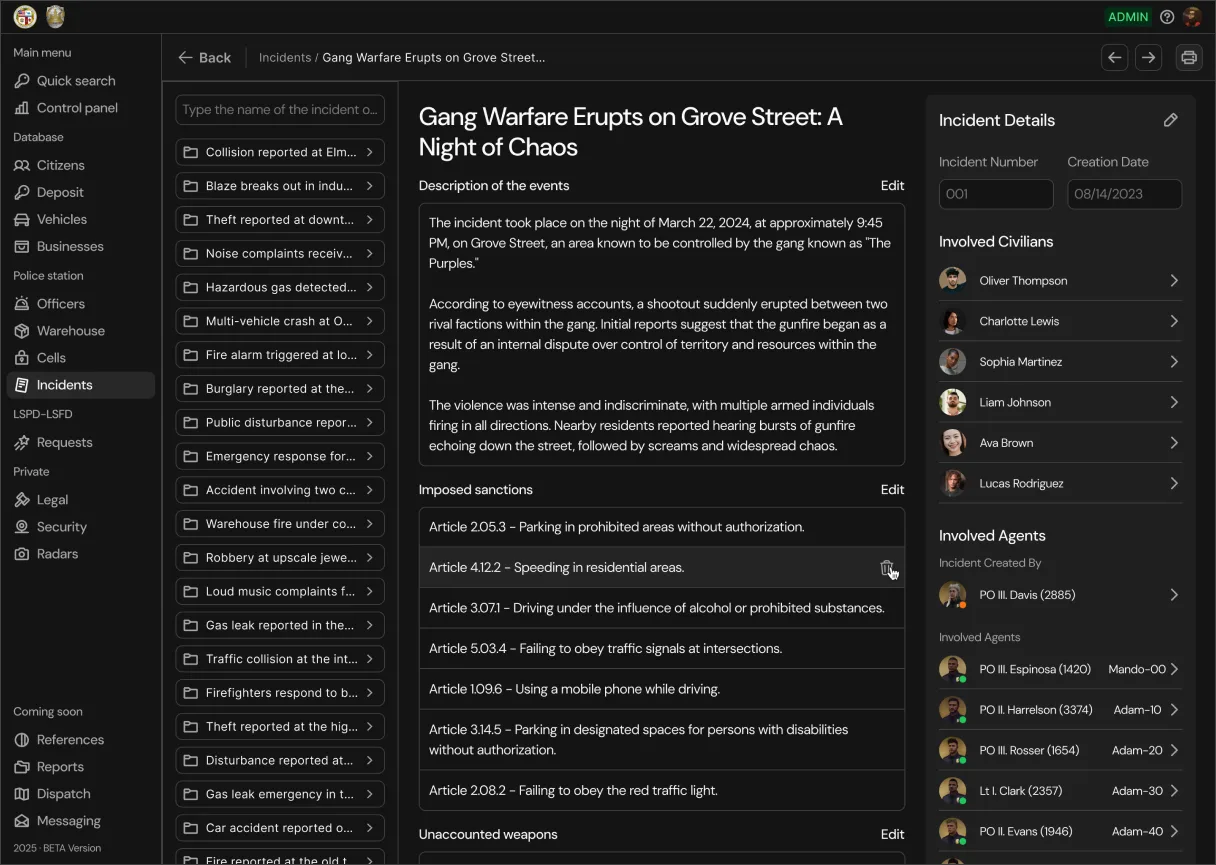The image size is (1216, 865).
Task: Click Dispatch in Coming soon
Action: click(80, 794)
